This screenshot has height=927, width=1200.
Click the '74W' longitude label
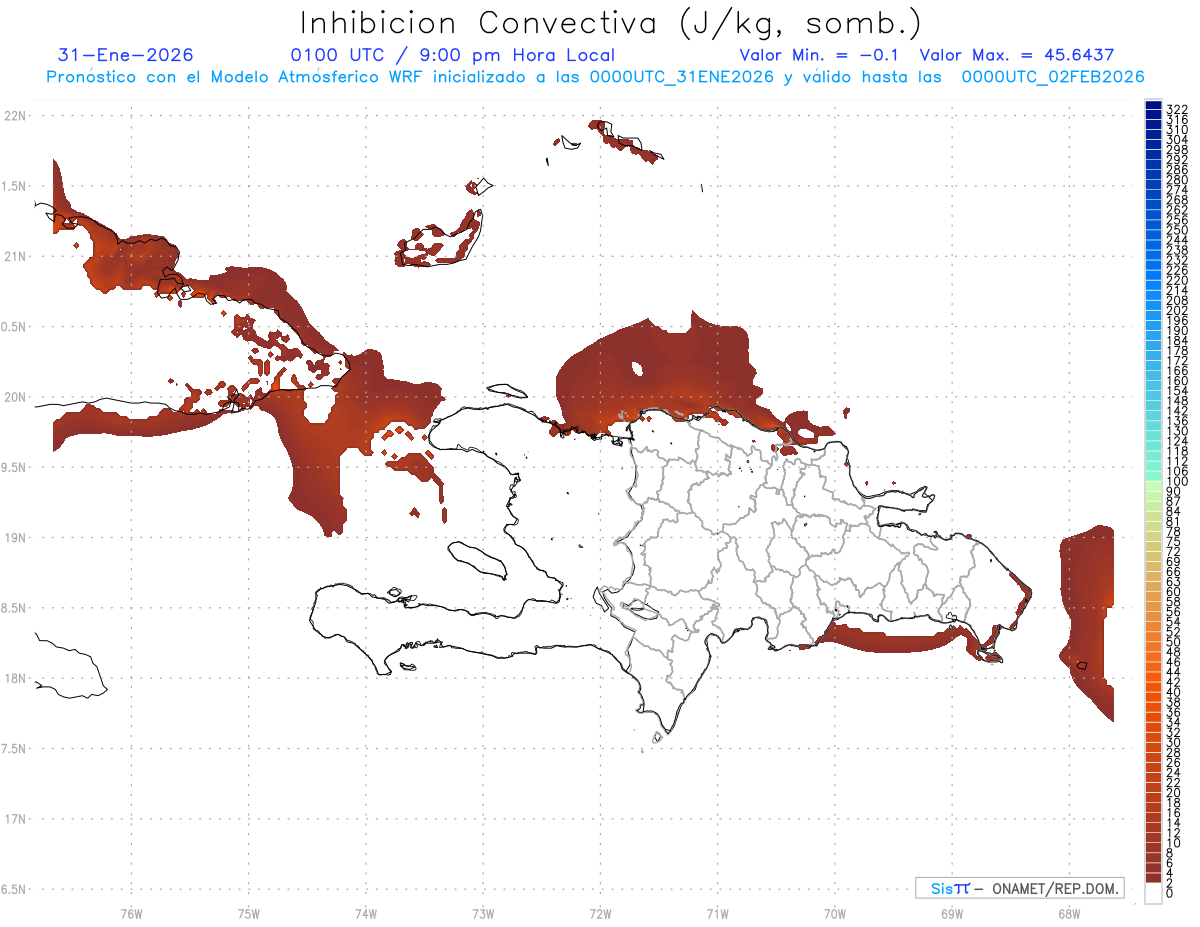(x=366, y=913)
